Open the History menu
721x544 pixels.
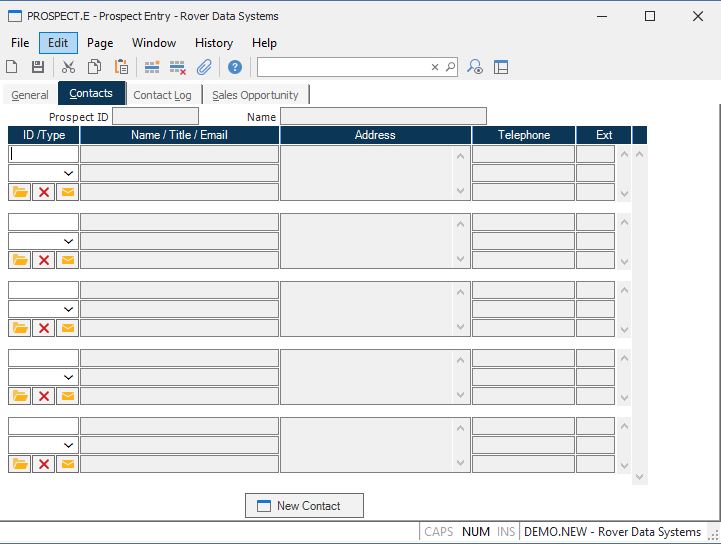[213, 43]
